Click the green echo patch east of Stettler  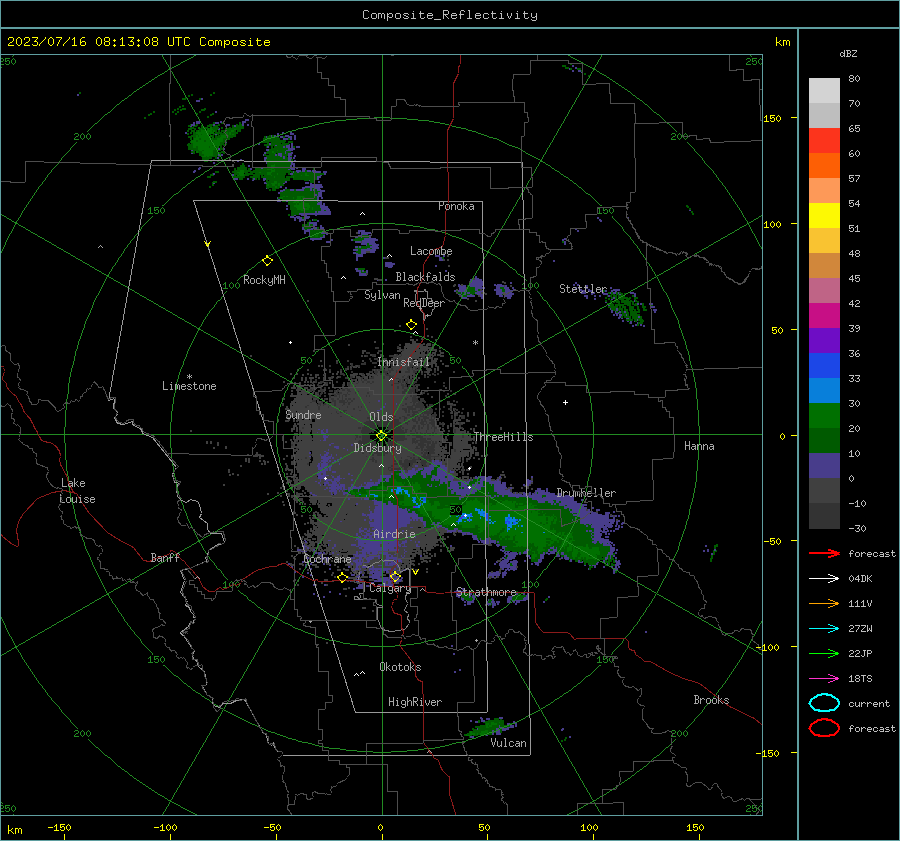(x=626, y=307)
